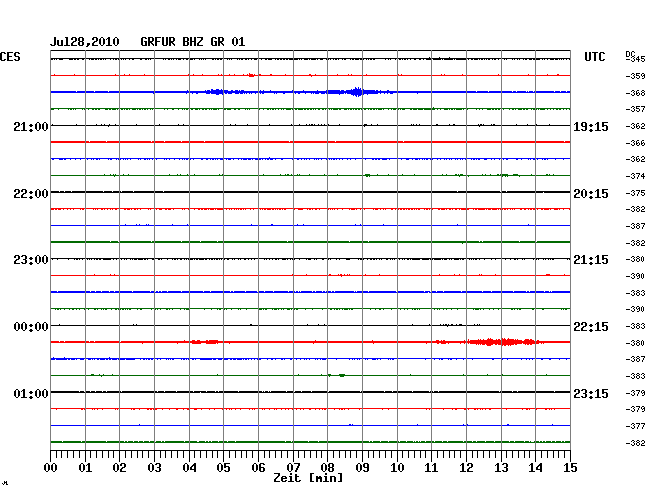650x494 pixels.
Task: Click the -362 value beside 19:15 UTC
Action: coord(635,126)
